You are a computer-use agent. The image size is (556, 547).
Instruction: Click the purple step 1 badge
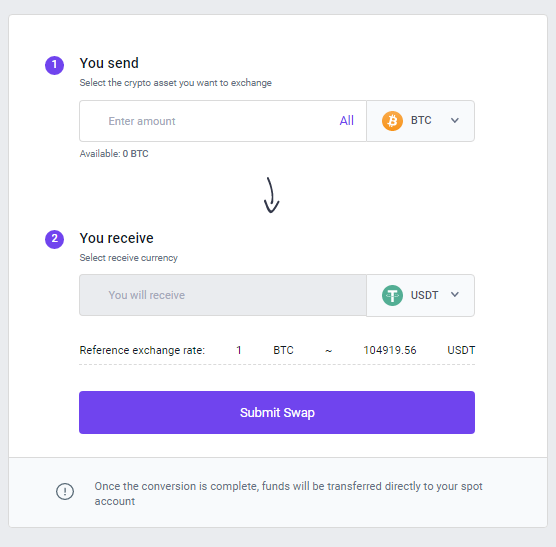tap(54, 65)
